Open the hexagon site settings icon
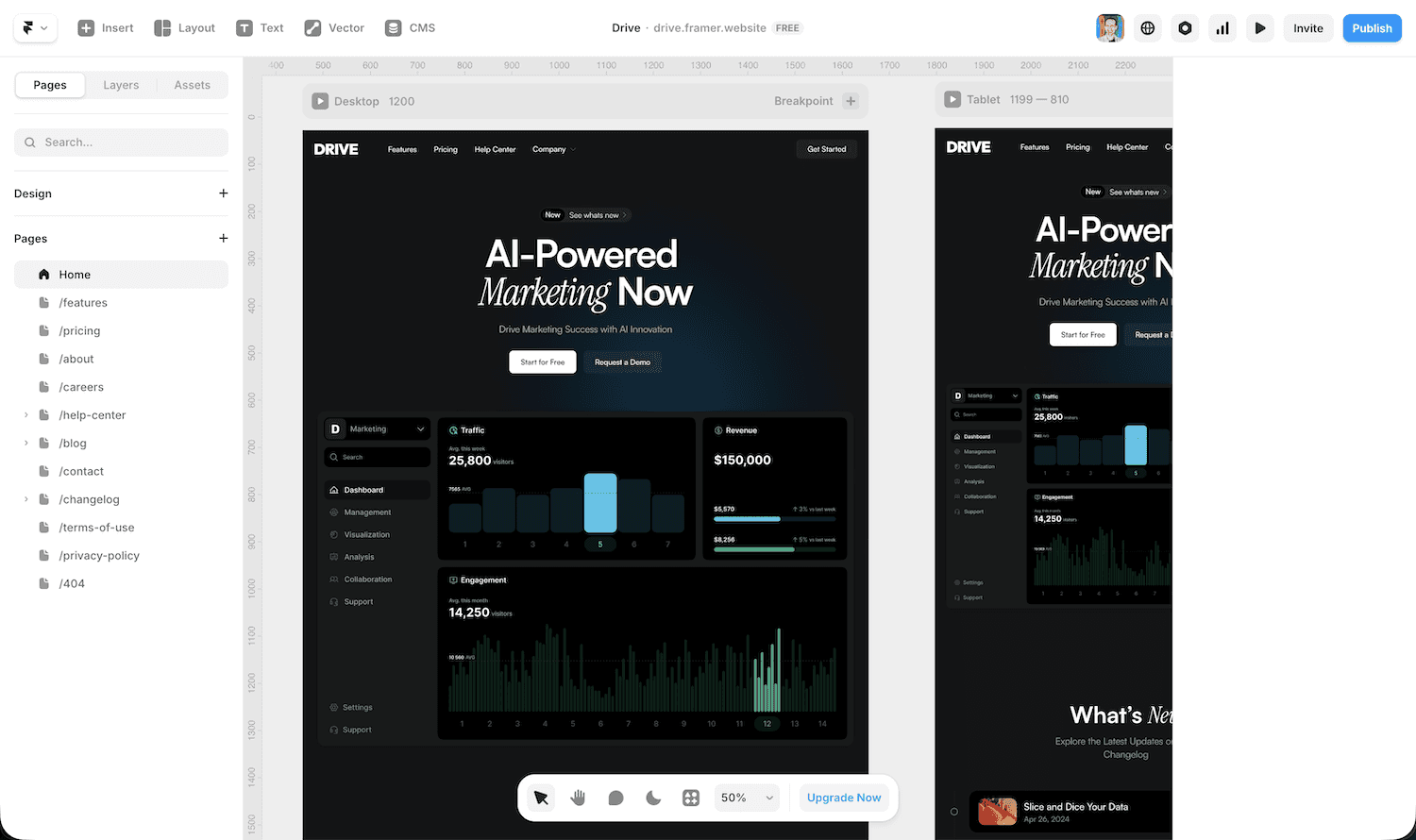1416x840 pixels. click(x=1185, y=28)
